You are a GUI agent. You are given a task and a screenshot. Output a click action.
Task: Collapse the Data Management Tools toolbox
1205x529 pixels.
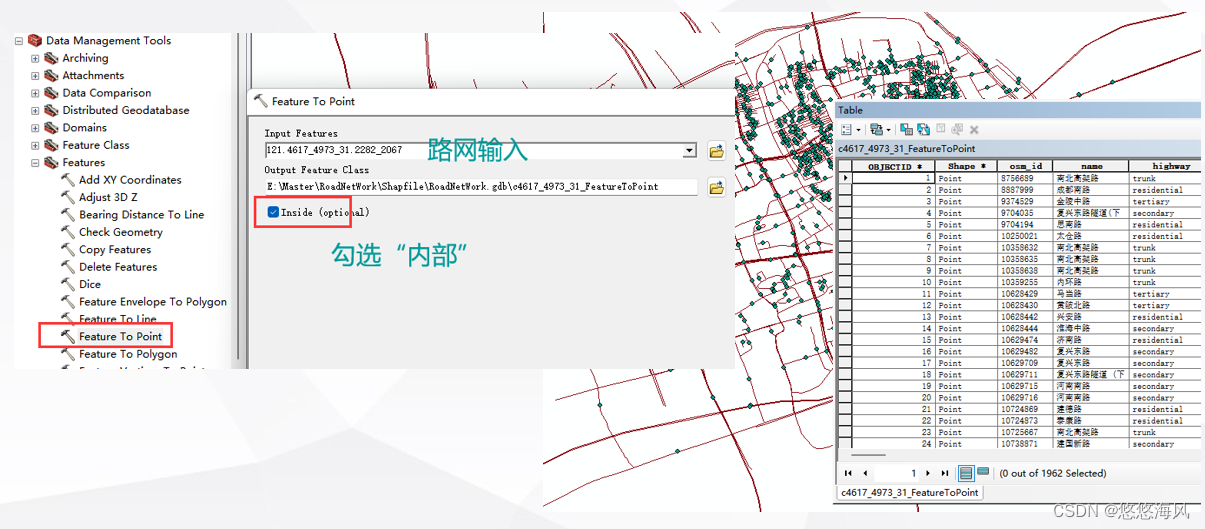tap(19, 41)
